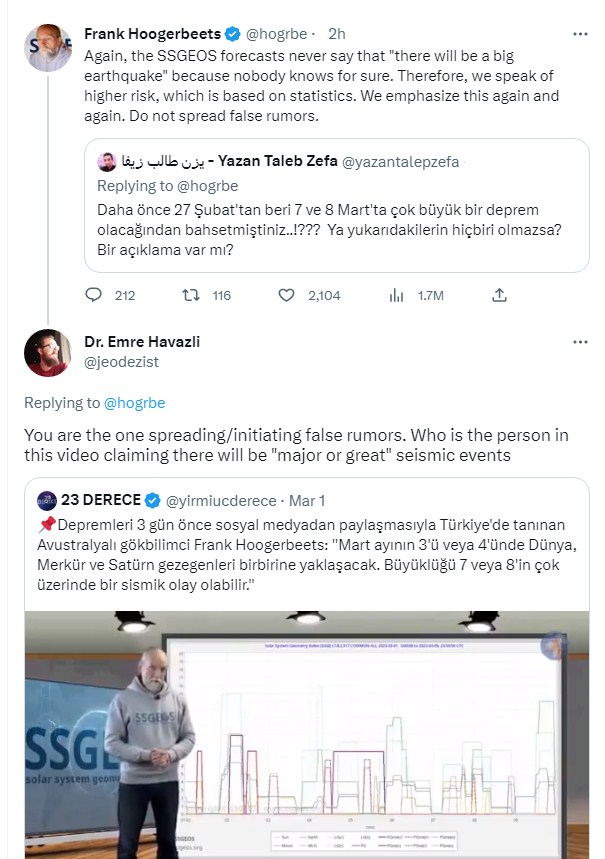Click 23 DERECE account logo
Image resolution: width=605 pixels, height=859 pixels.
48,499
